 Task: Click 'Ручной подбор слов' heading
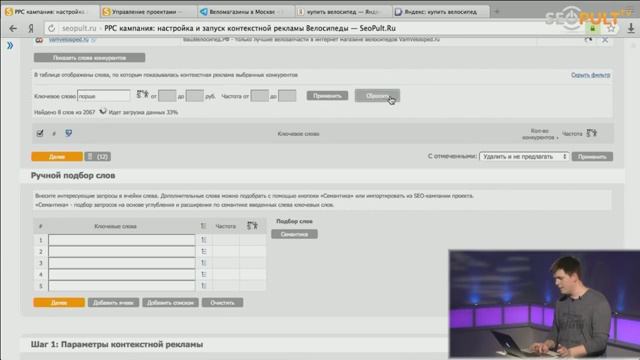pos(73,176)
